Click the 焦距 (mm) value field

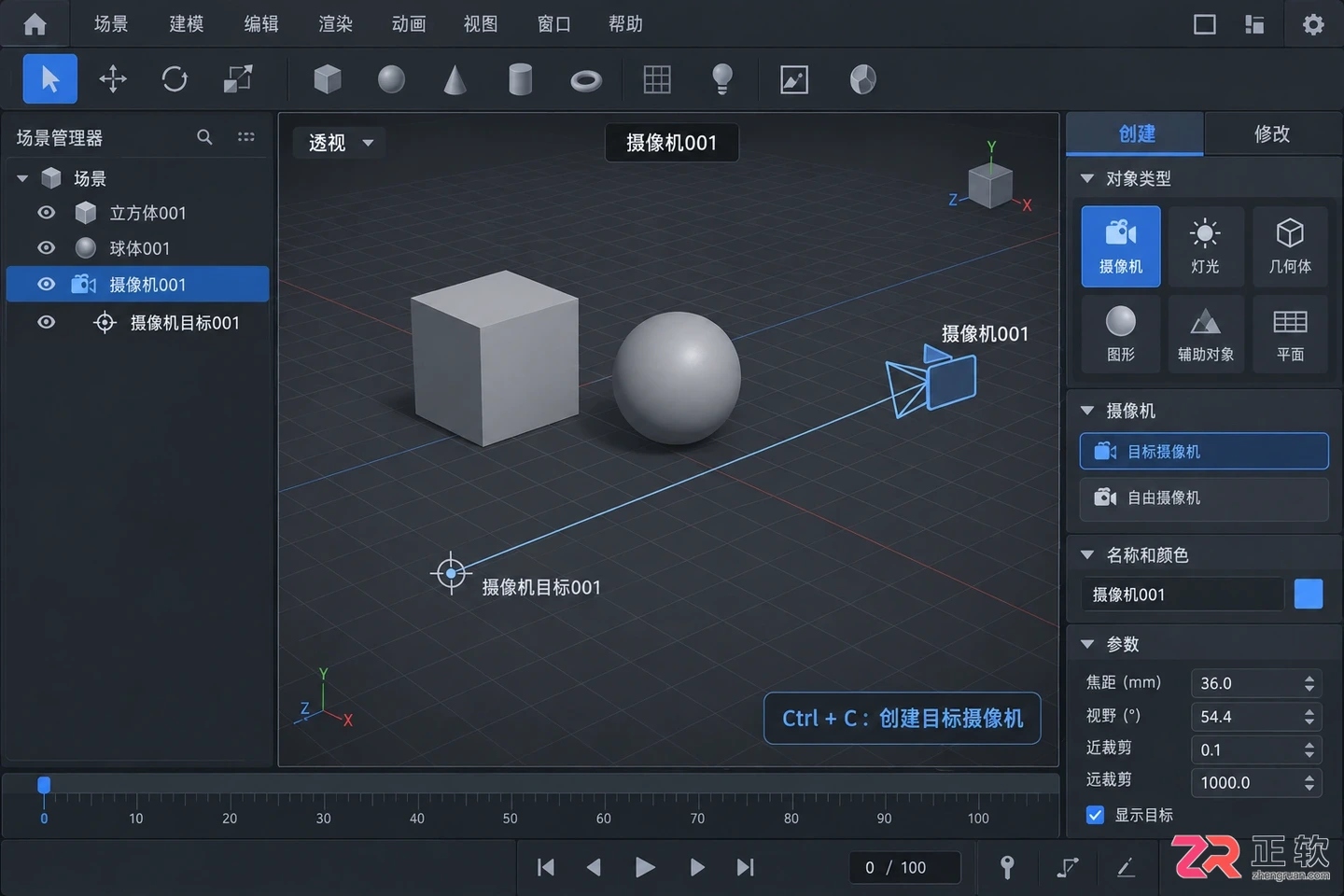click(1256, 683)
